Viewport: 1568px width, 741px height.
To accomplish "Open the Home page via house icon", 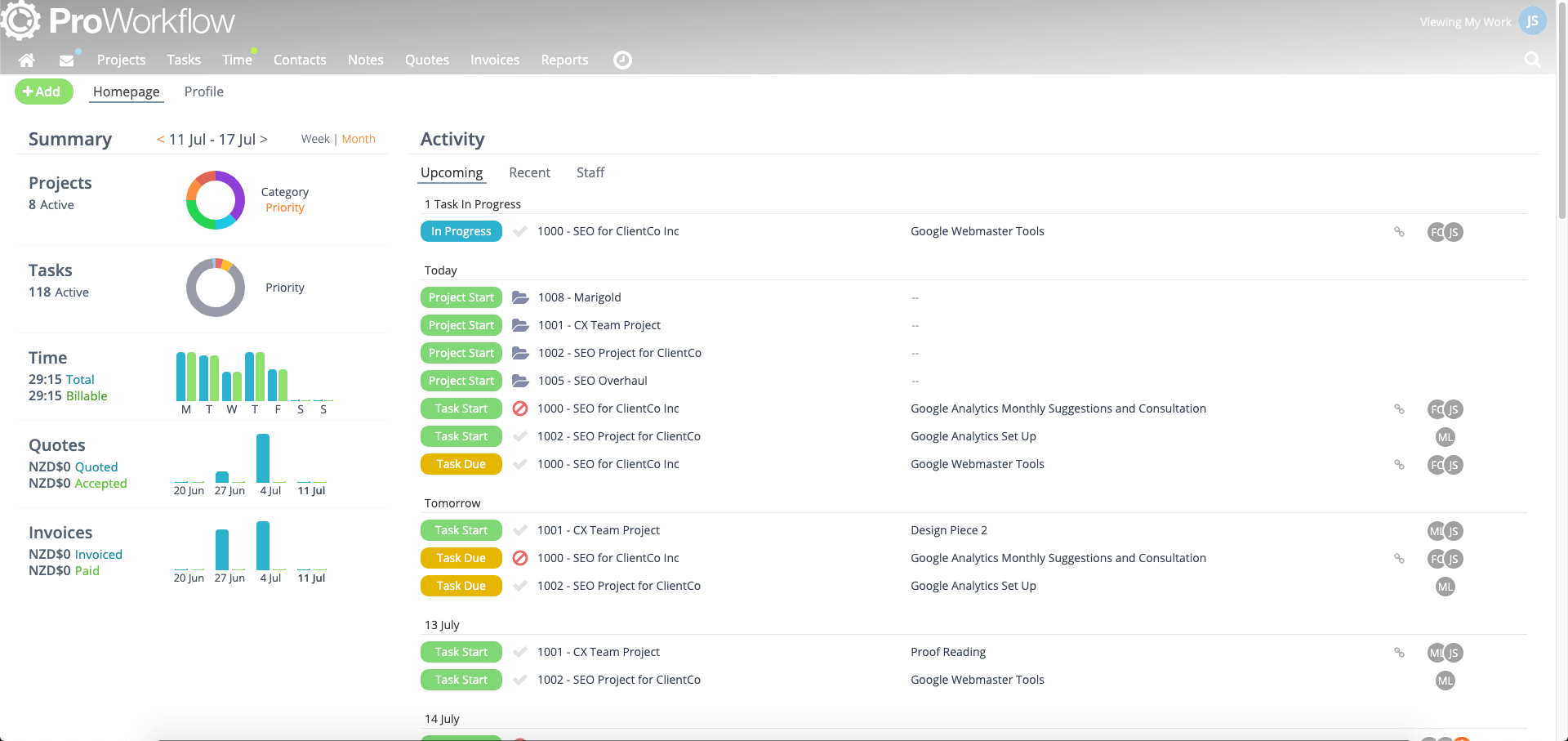I will point(26,60).
